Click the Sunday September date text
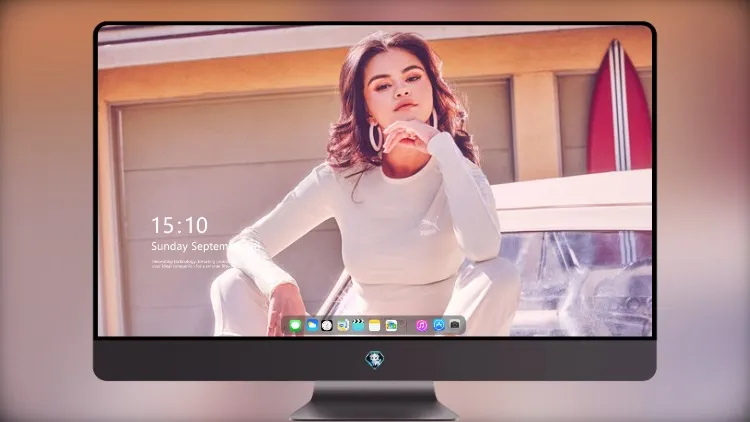This screenshot has height=422, width=750. pos(190,246)
